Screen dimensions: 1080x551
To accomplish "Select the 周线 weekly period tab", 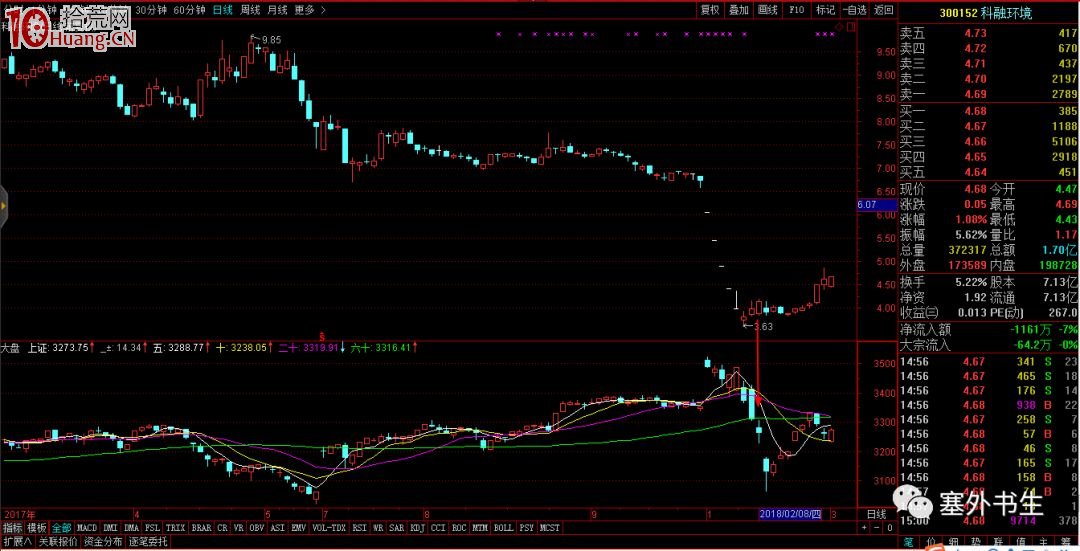I will point(250,10).
